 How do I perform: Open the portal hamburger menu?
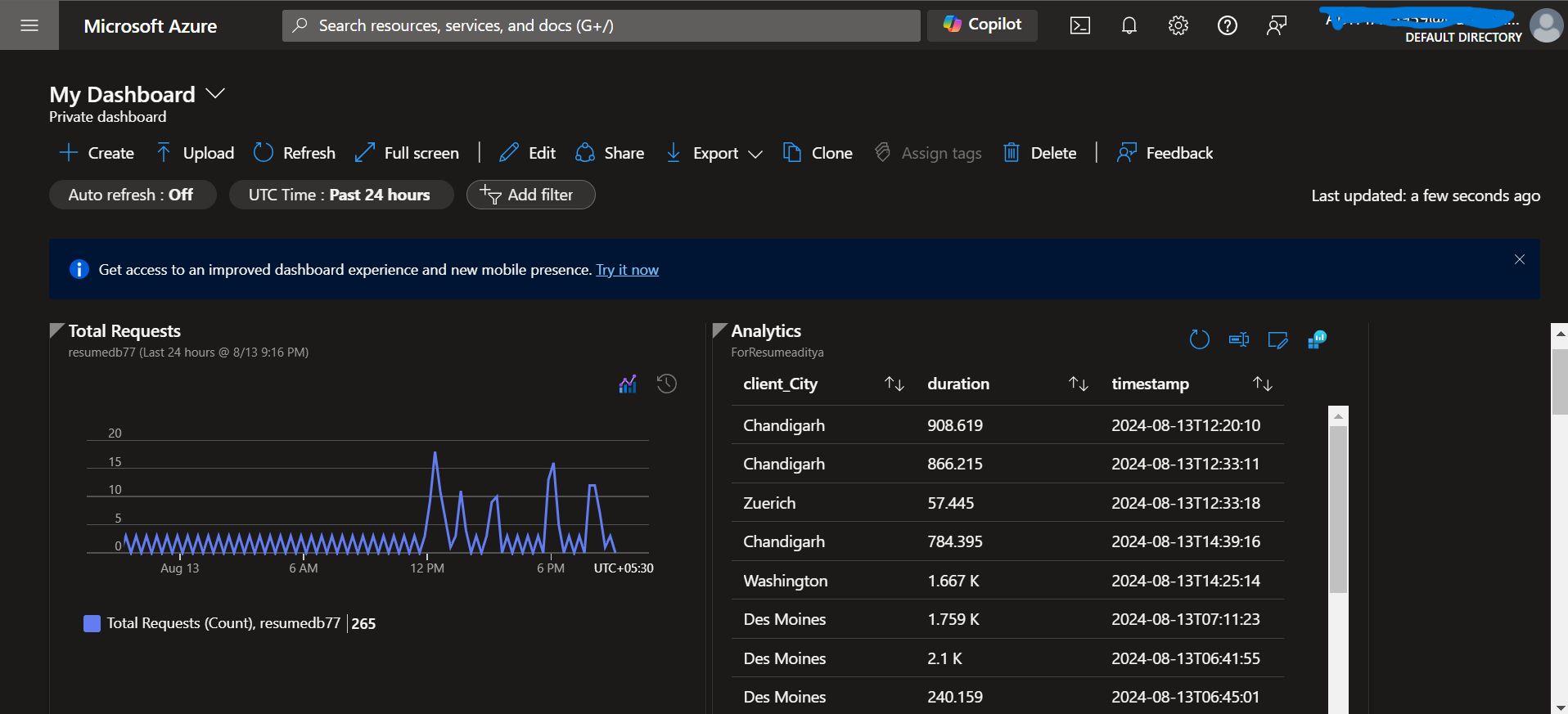coord(29,25)
